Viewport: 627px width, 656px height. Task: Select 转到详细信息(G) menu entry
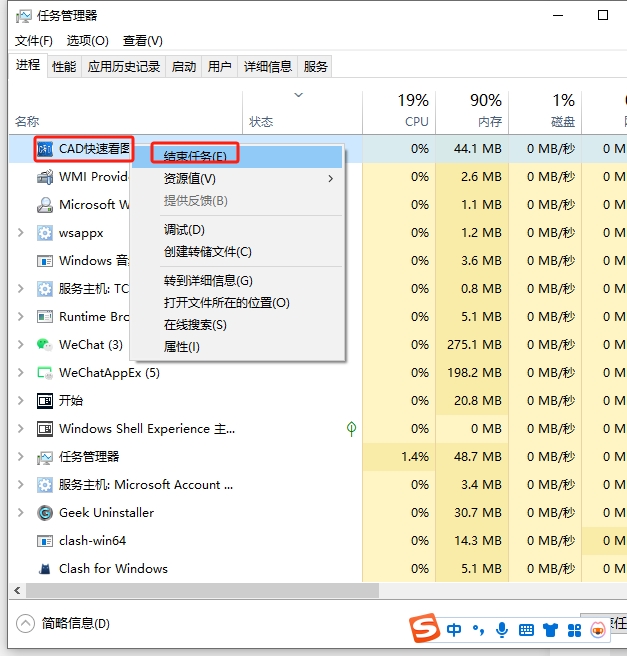point(238,281)
